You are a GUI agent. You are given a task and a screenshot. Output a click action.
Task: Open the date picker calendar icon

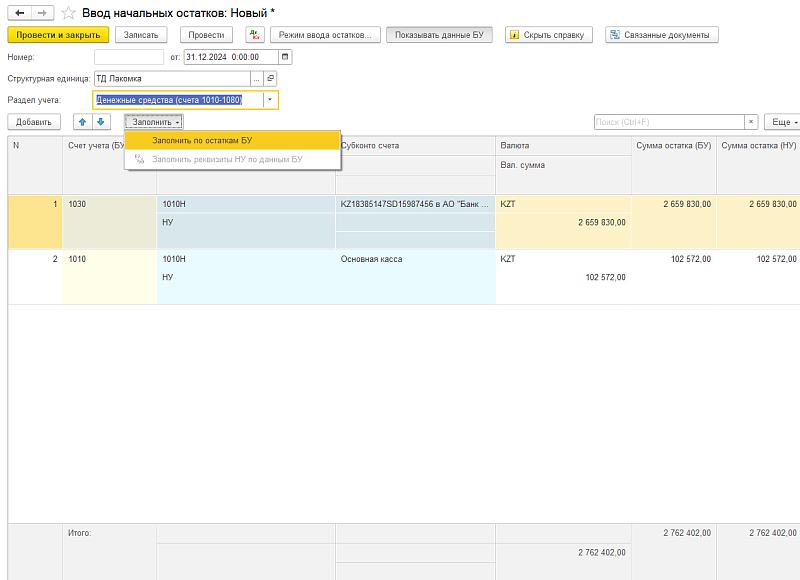click(x=285, y=57)
